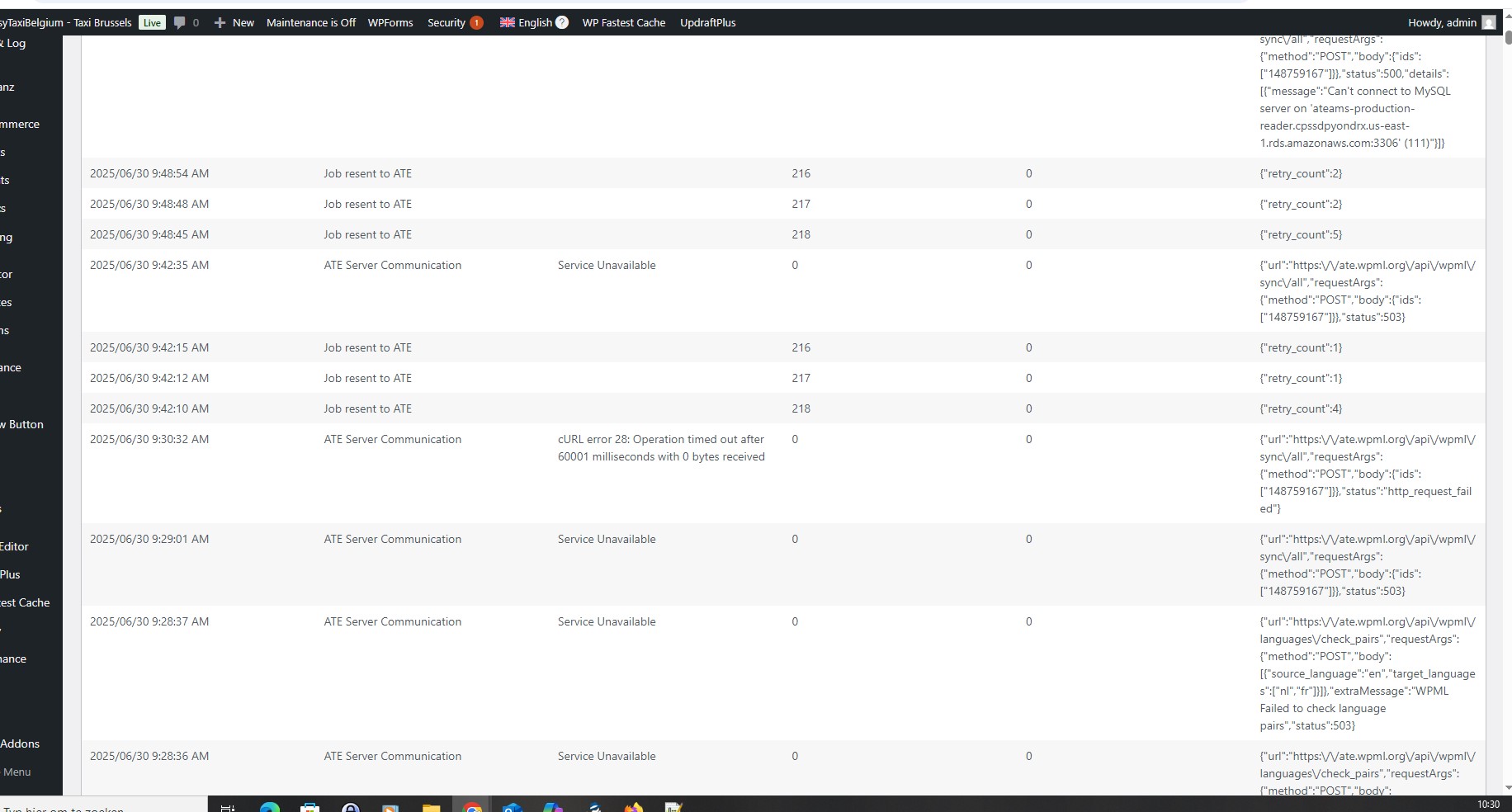The height and width of the screenshot is (812, 1512).
Task: Open Microsoft Edge from the taskbar
Action: point(270,806)
